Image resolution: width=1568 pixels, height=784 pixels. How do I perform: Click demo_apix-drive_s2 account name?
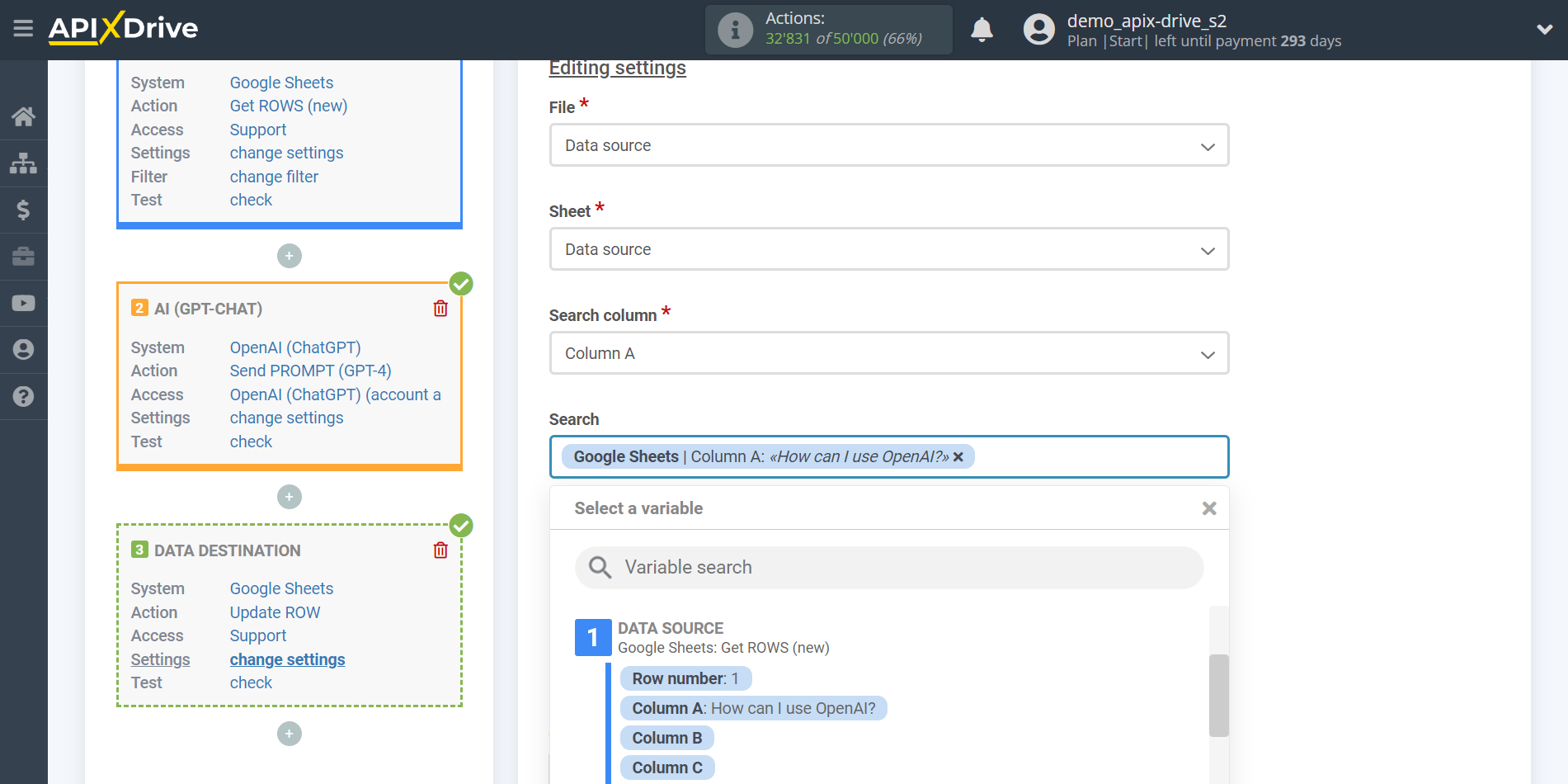click(x=1147, y=21)
